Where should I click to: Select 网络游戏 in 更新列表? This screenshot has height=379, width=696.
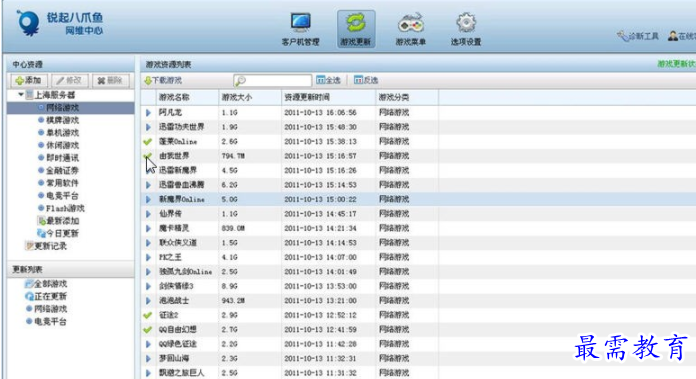pos(50,308)
